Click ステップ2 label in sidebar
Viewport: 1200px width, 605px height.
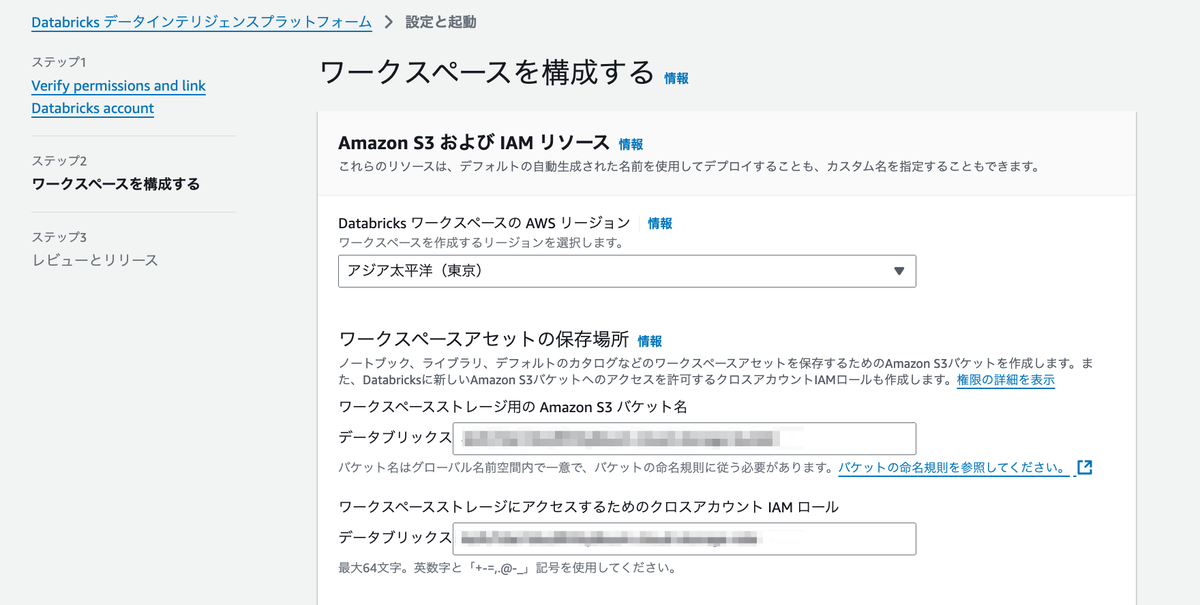59,161
